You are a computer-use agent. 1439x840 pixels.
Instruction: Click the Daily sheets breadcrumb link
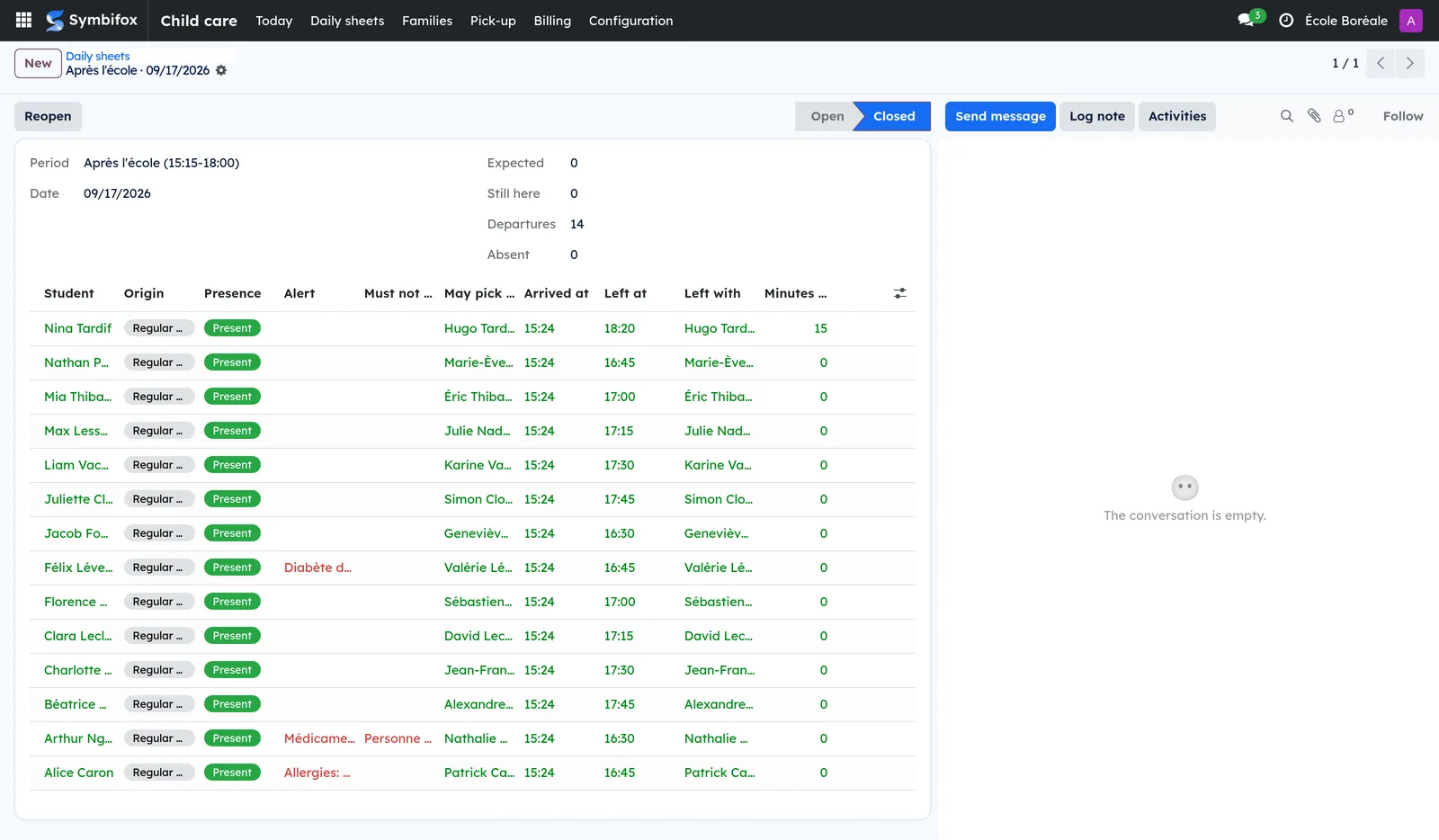[97, 56]
